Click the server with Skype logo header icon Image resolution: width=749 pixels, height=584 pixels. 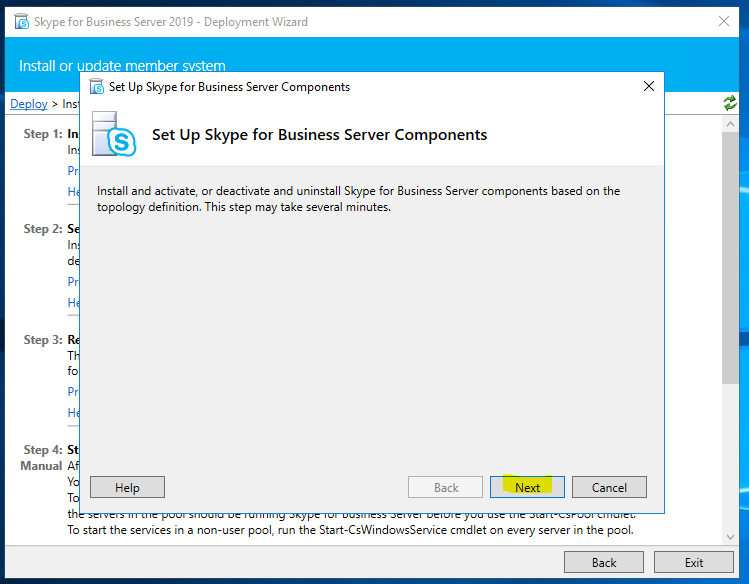coord(113,134)
